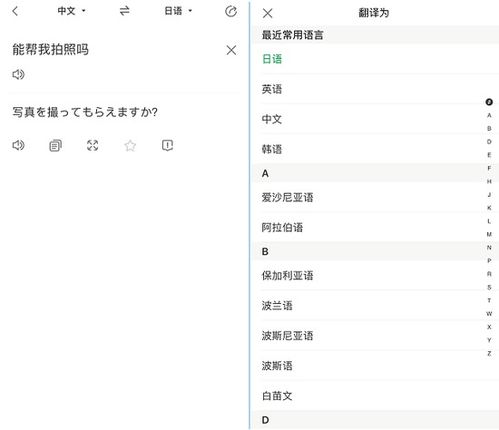Copy the translated Japanese text

(55, 145)
